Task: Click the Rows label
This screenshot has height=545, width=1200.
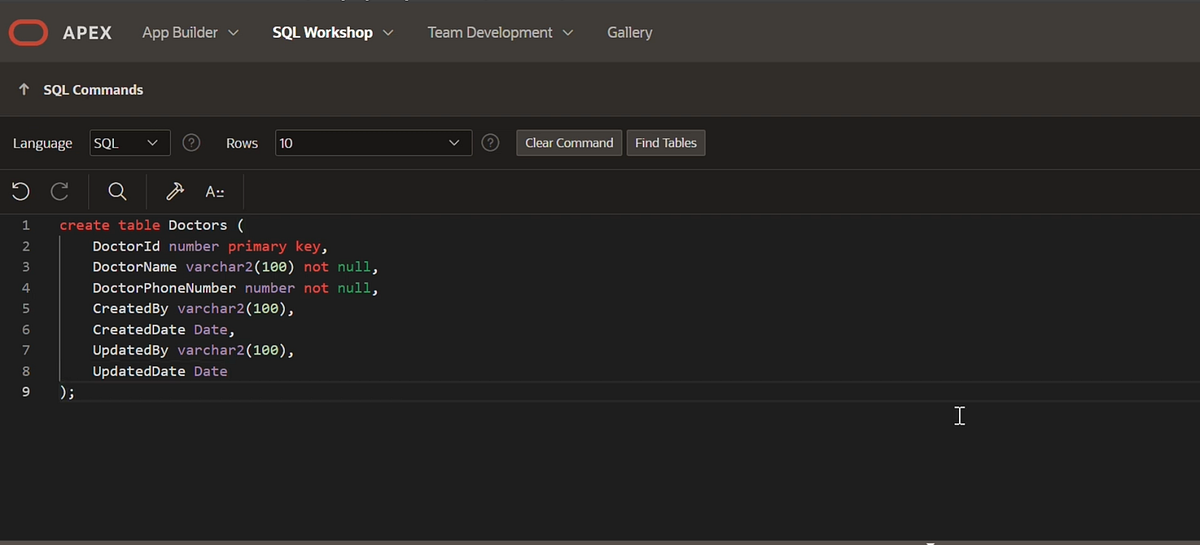Action: point(242,143)
